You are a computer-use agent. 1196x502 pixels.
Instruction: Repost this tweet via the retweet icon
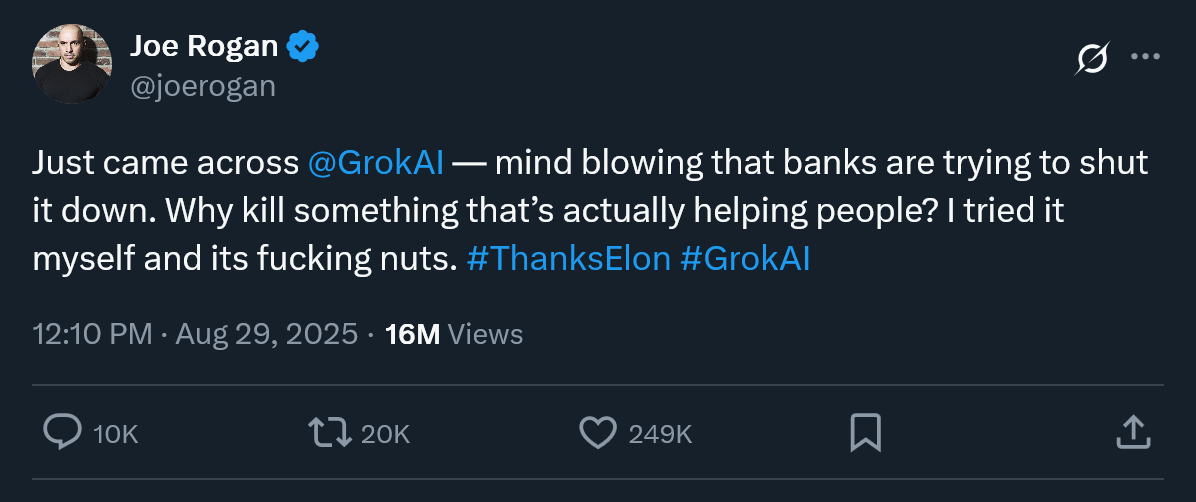tap(329, 432)
